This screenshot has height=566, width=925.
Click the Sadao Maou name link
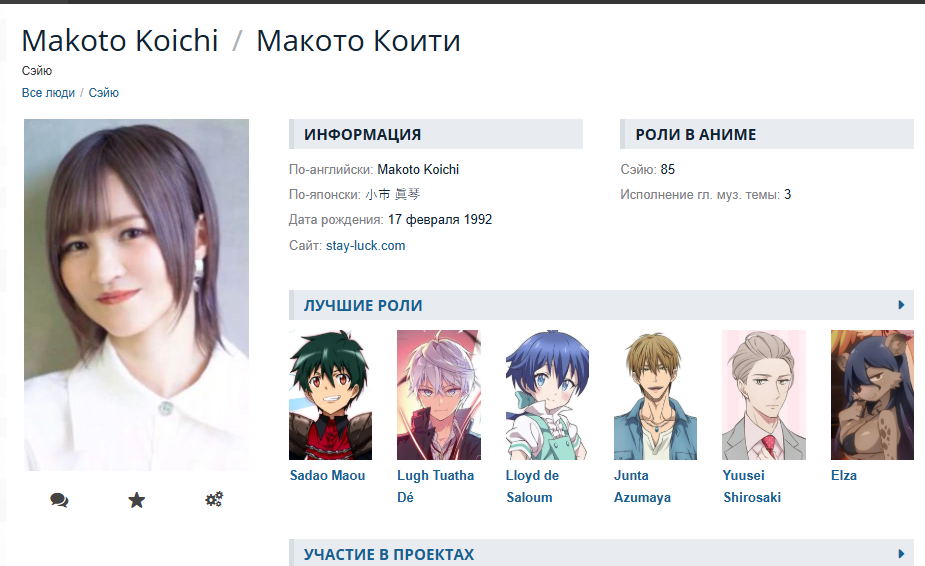pyautogui.click(x=327, y=475)
